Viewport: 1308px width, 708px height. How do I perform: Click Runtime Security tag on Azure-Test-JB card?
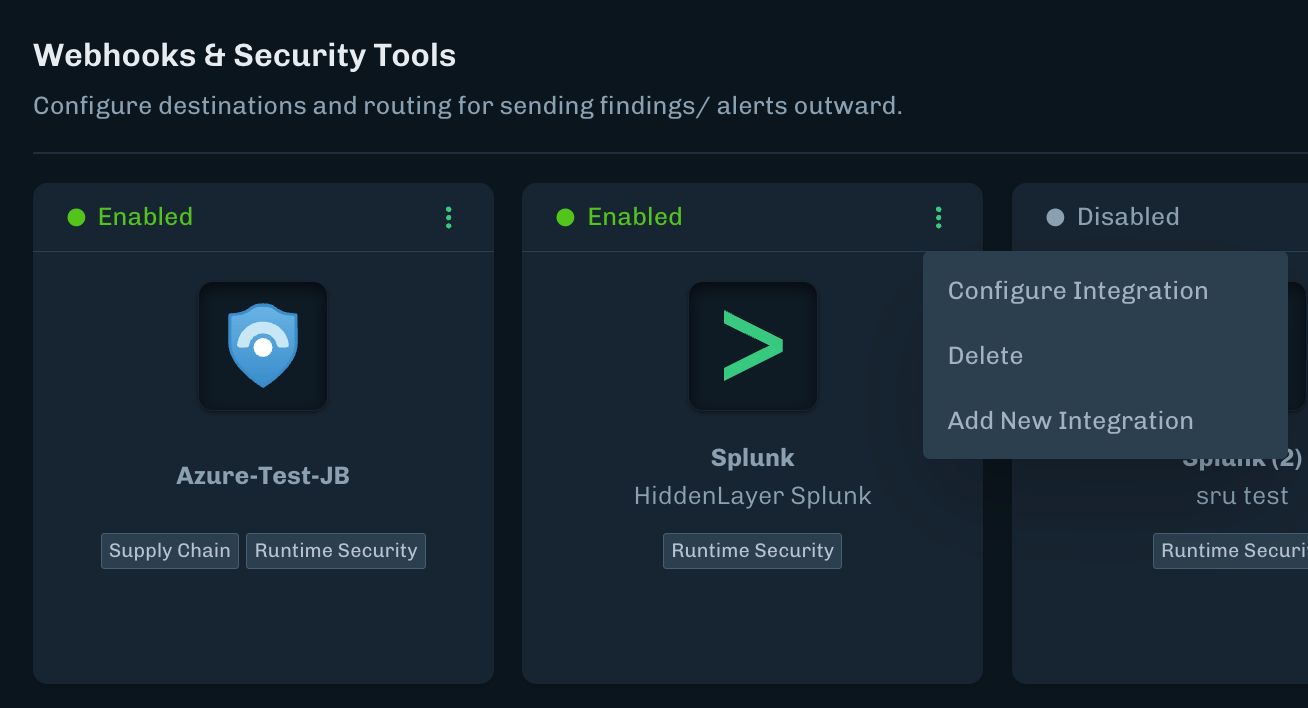pos(336,551)
